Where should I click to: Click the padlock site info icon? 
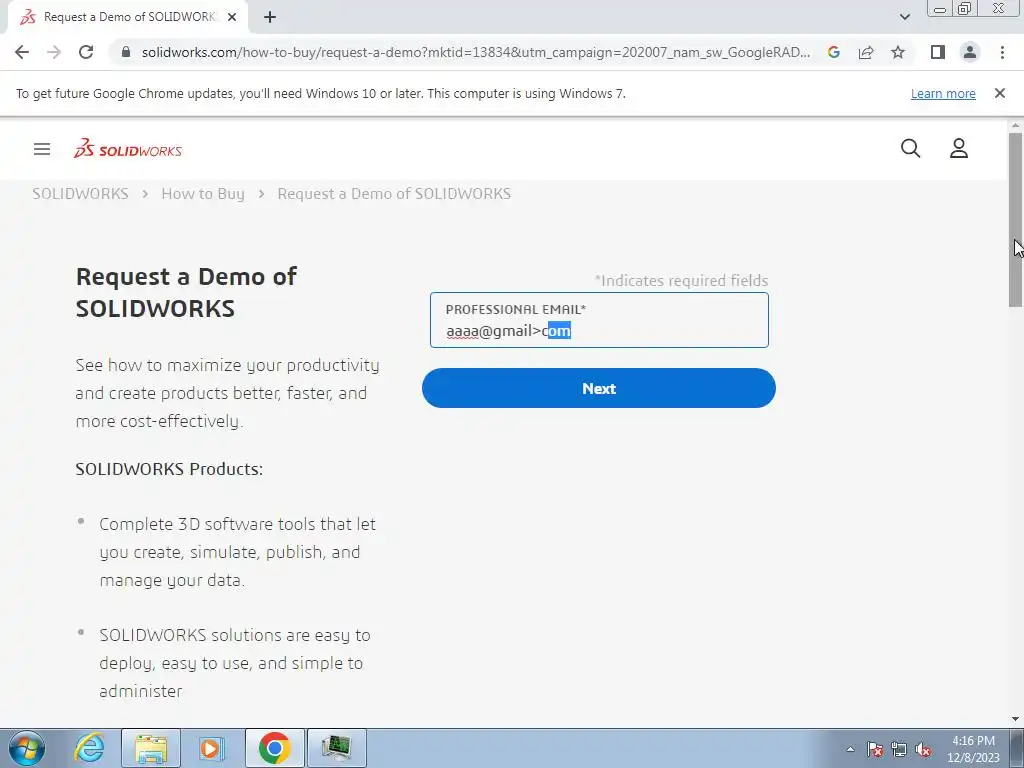[x=127, y=52]
